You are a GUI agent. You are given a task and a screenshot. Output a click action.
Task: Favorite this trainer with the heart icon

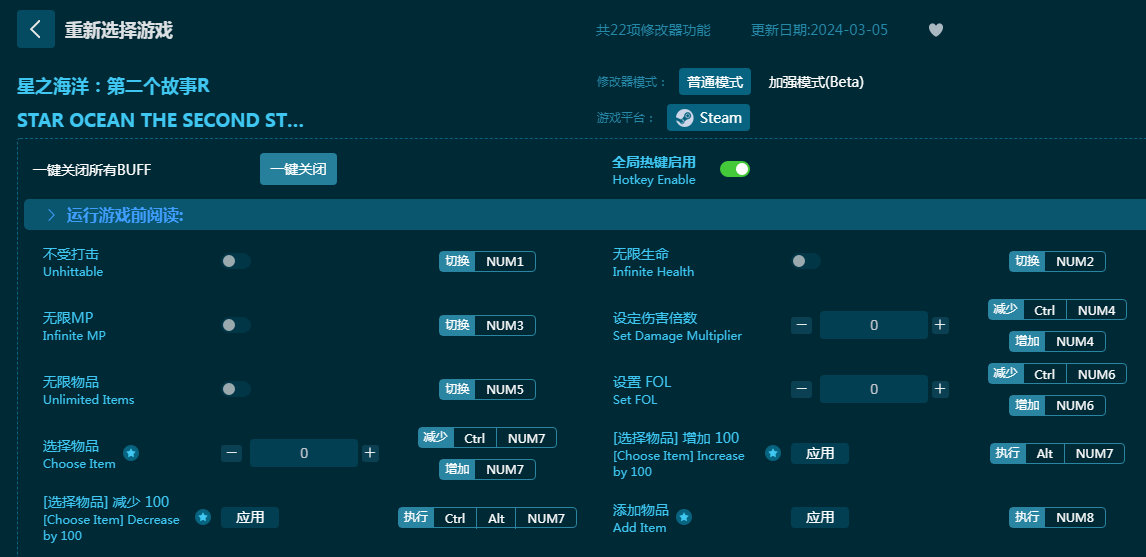pos(936,30)
